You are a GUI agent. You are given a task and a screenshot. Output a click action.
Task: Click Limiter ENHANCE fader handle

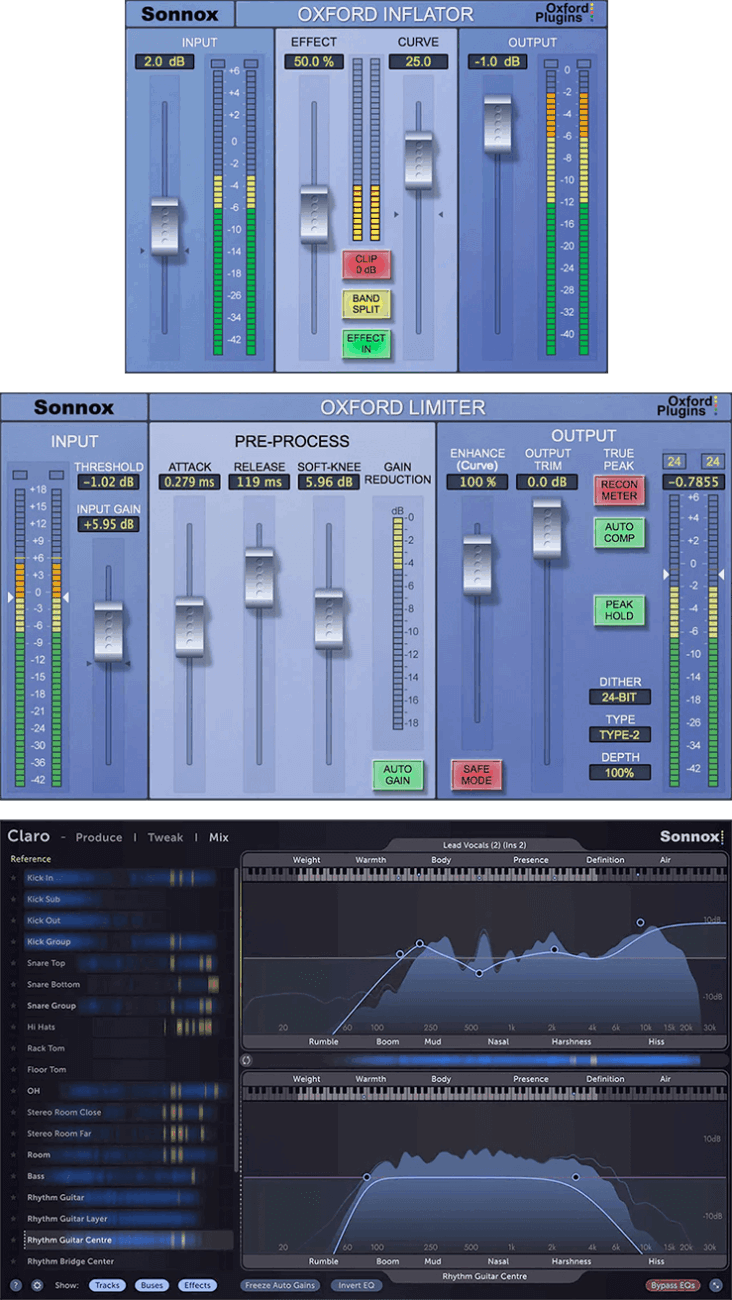(x=476, y=566)
